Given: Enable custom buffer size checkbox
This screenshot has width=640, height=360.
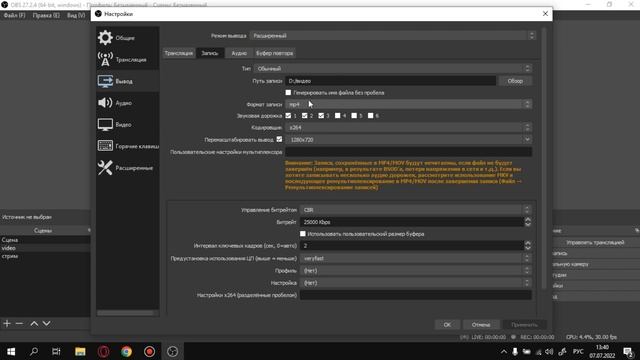Looking at the screenshot, I should [302, 234].
